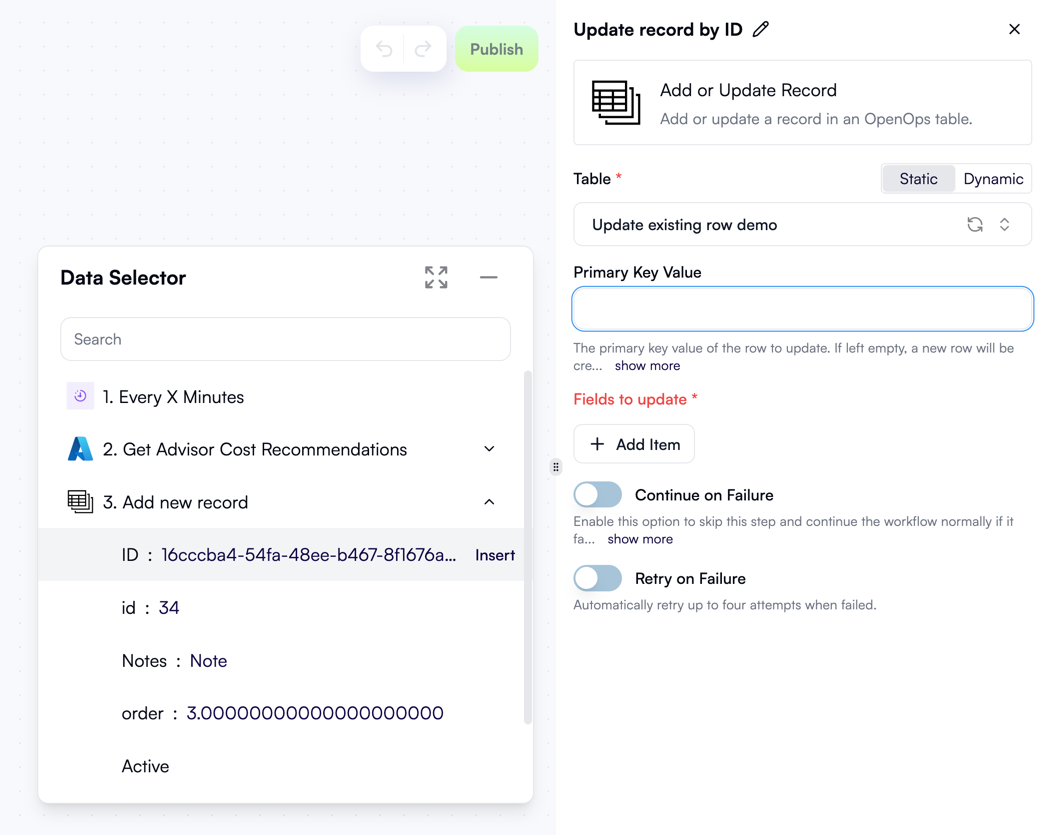Select the Azure Advisor Cost Recommendations step icon
This screenshot has width=1050, height=835.
pos(80,449)
